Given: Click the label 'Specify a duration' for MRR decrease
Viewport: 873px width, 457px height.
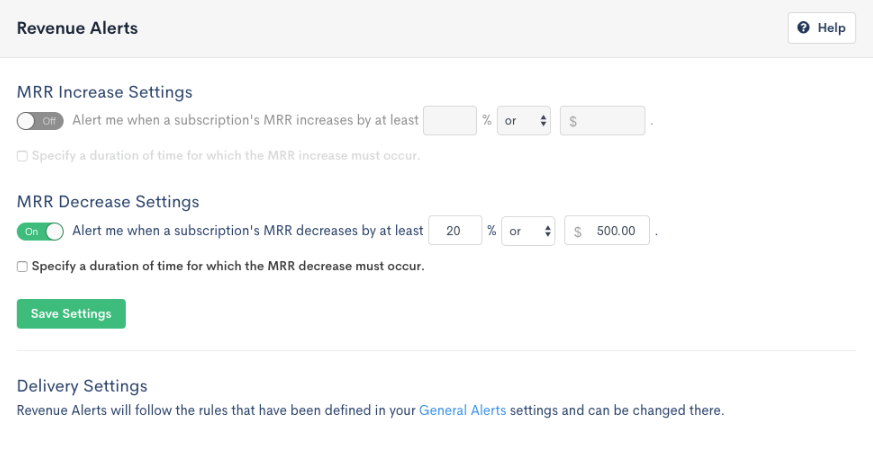Looking at the screenshot, I should pos(228,266).
